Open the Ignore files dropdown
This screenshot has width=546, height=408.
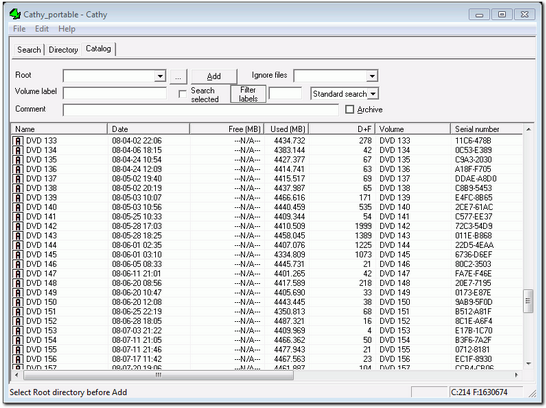[372, 76]
